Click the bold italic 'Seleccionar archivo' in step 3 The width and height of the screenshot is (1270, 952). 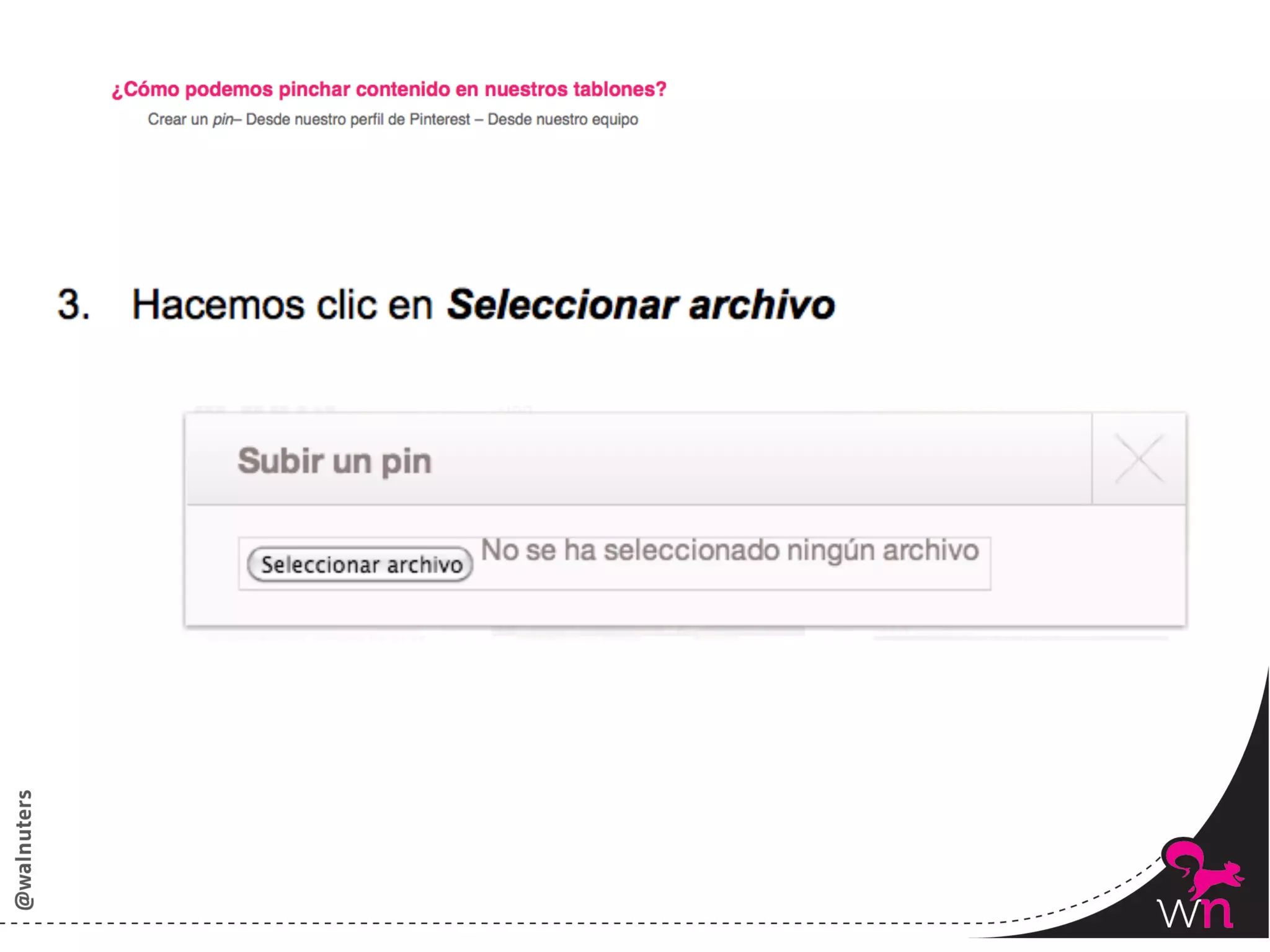[x=641, y=305]
